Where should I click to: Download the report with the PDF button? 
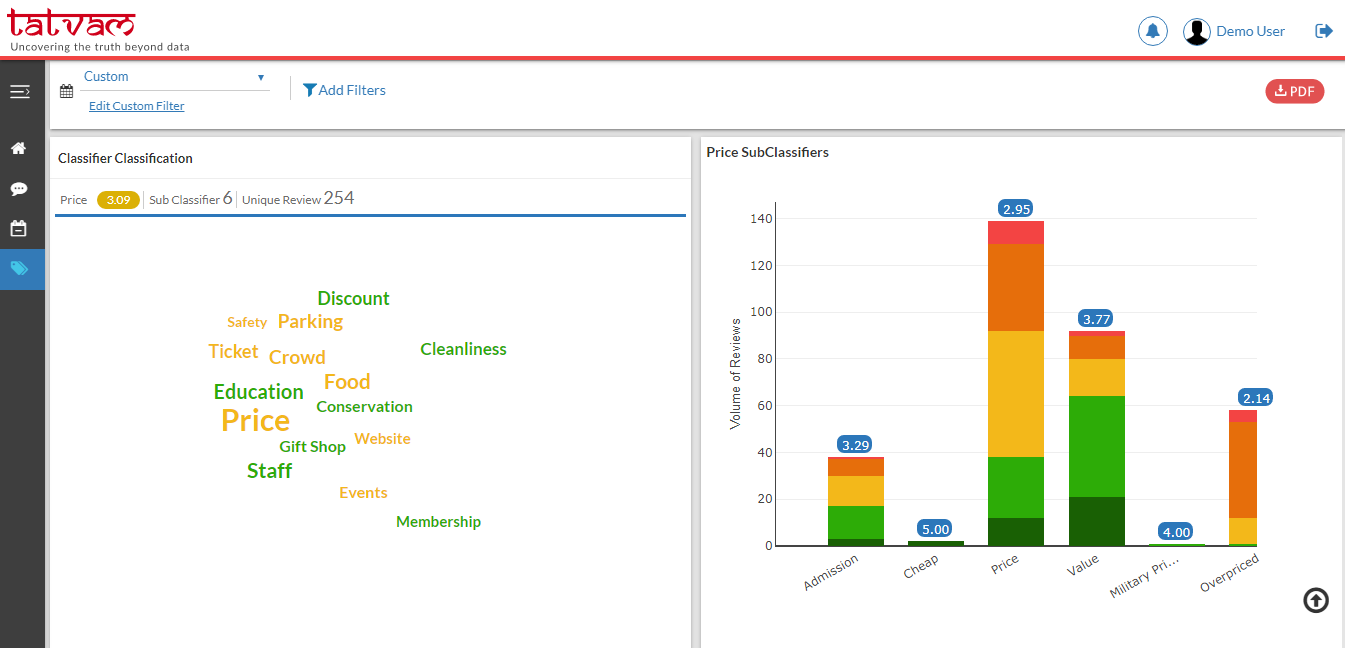tap(1295, 91)
